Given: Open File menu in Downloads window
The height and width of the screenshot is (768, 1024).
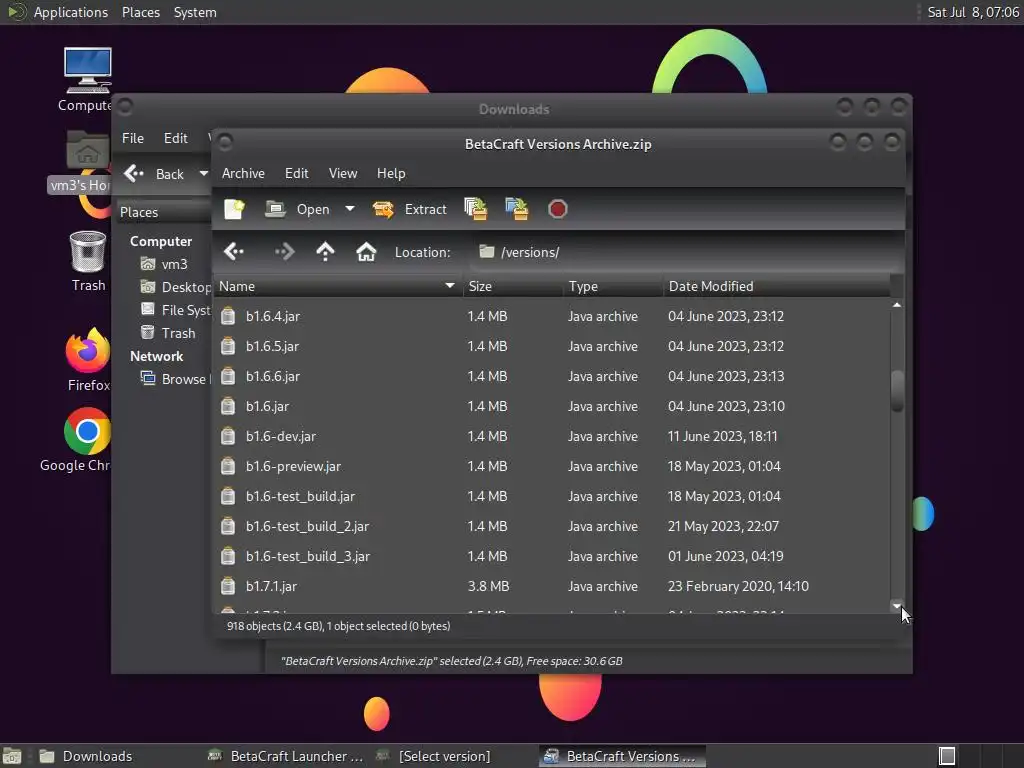Looking at the screenshot, I should click(133, 138).
